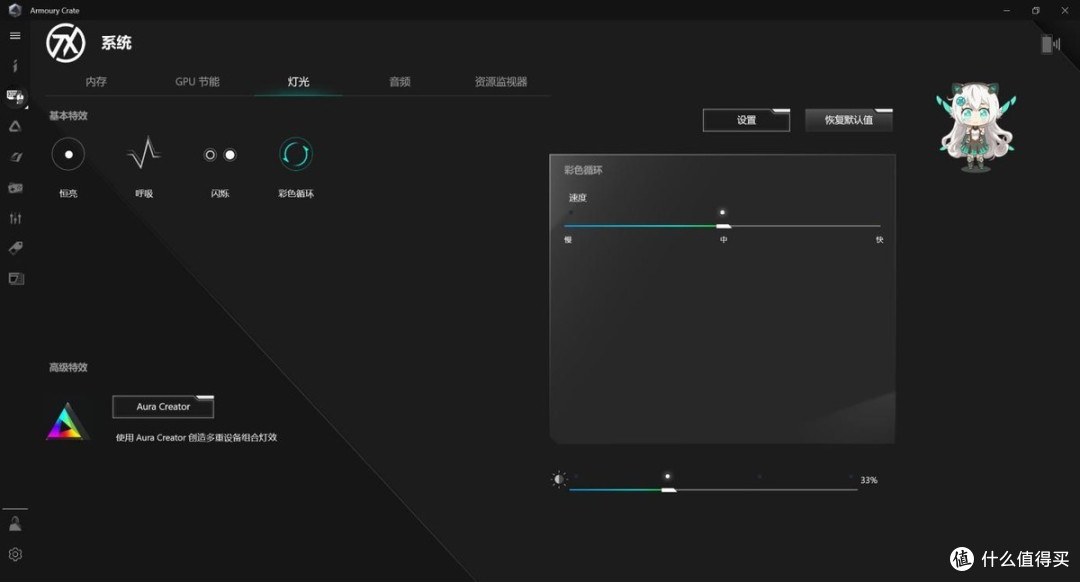Click the 慢 (slow) speed label

click(568, 240)
